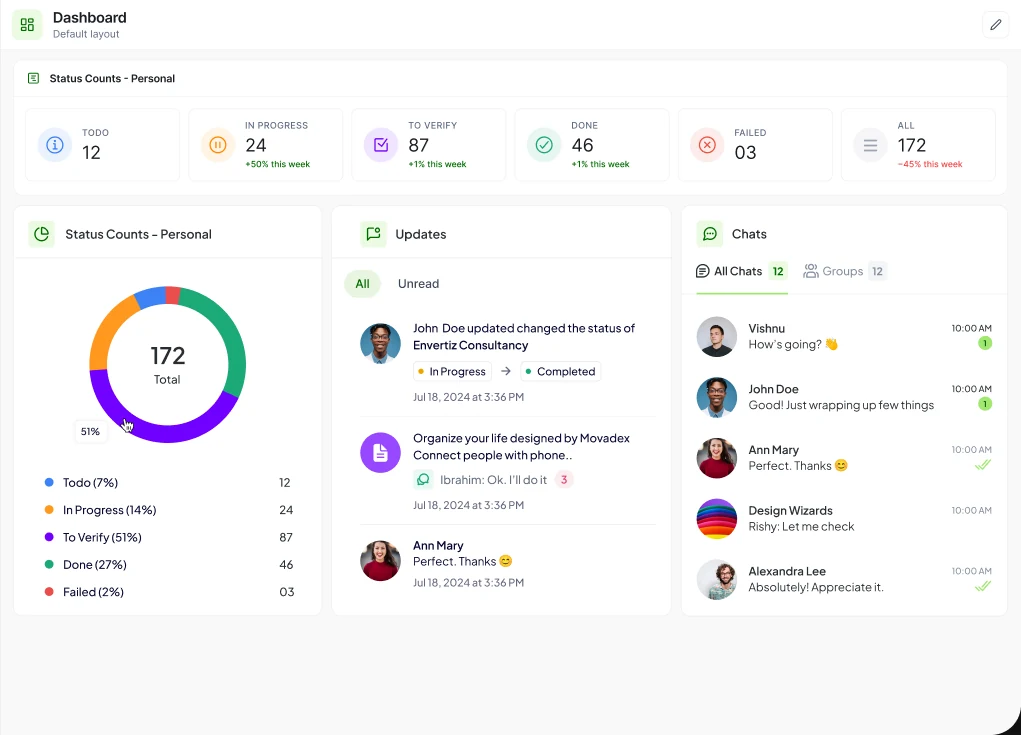This screenshot has height=735, width=1021.
Task: Switch to the All Chats tab
Action: pyautogui.click(x=742, y=271)
